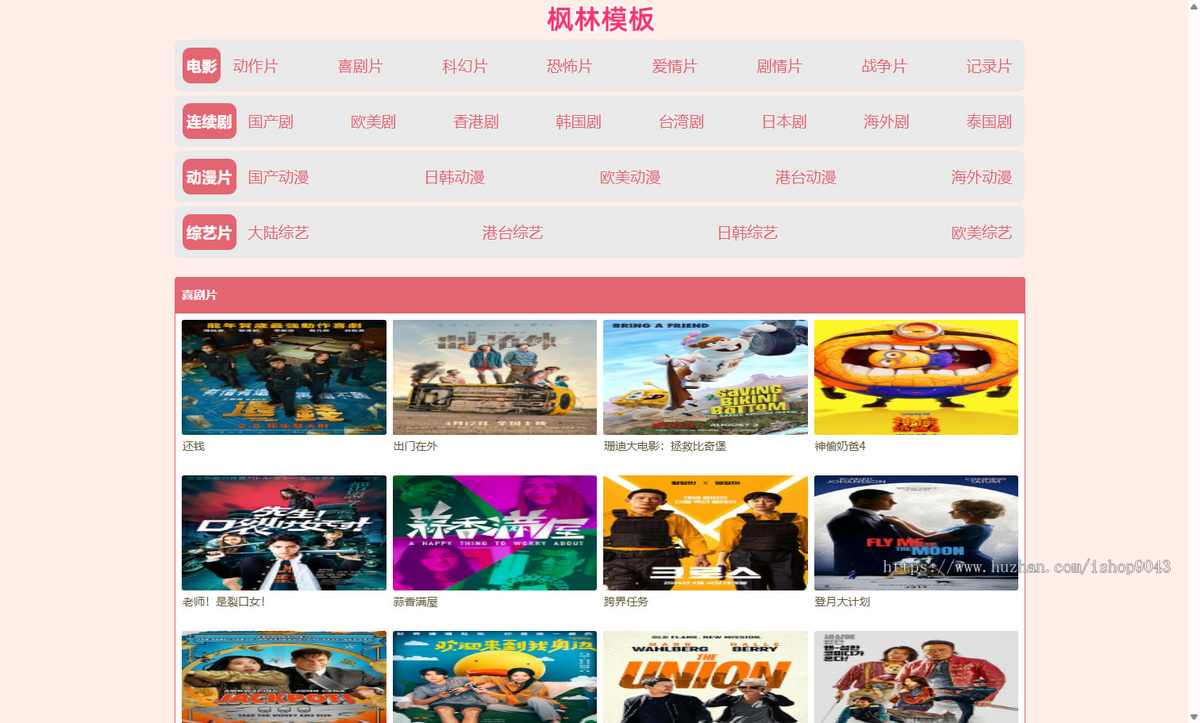Open the 跨界任务 poster
This screenshot has width=1200, height=723.
click(x=705, y=533)
